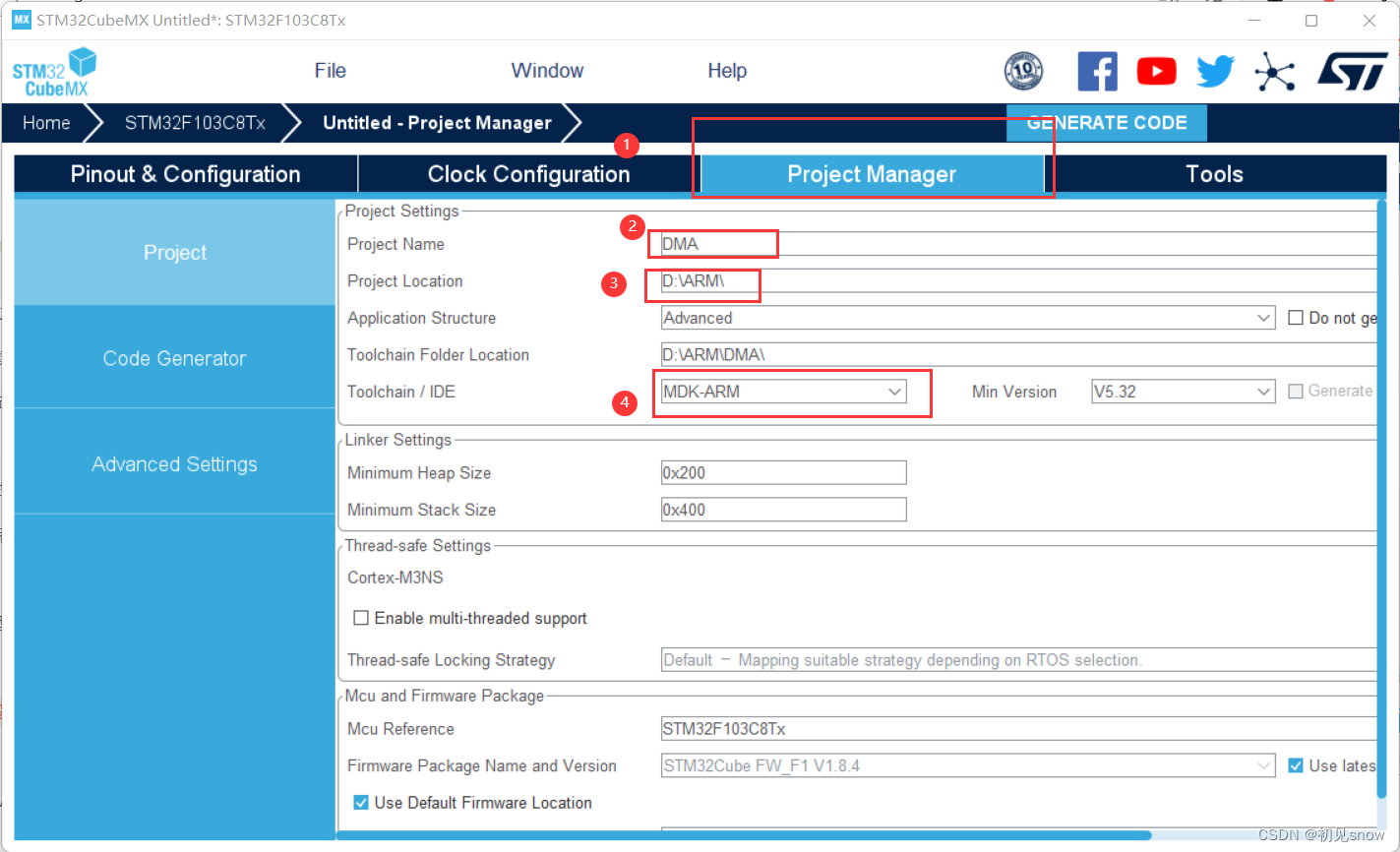Click the Mcu Reference field

1018,729
